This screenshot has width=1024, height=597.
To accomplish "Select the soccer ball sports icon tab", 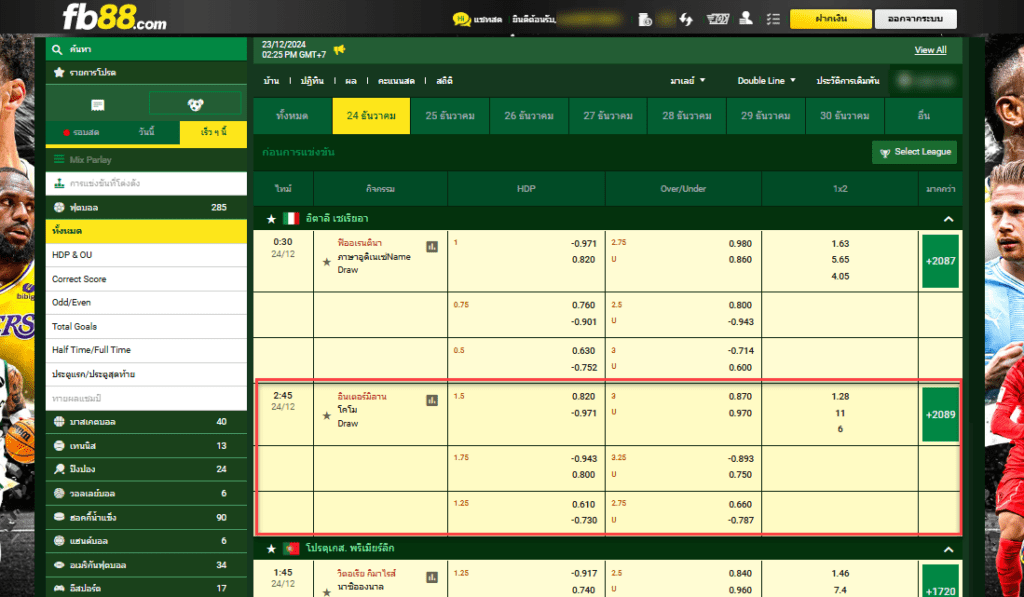I will [195, 104].
